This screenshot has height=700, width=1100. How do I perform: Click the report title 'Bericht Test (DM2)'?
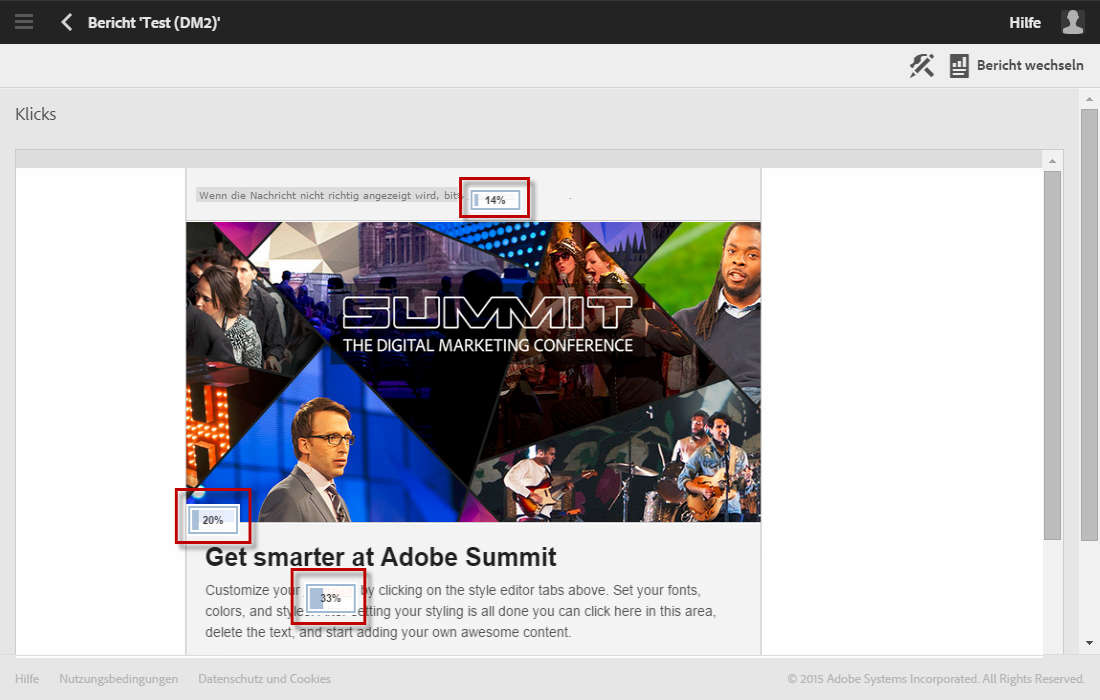154,22
